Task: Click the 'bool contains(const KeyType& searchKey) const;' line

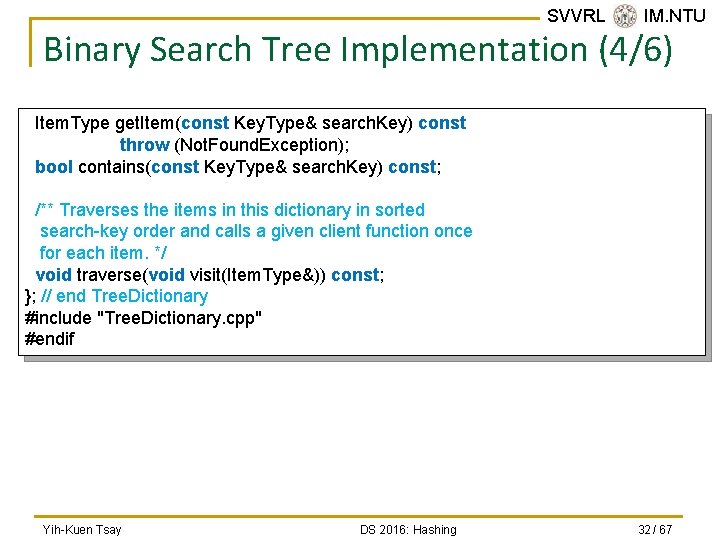Action: pos(238,167)
